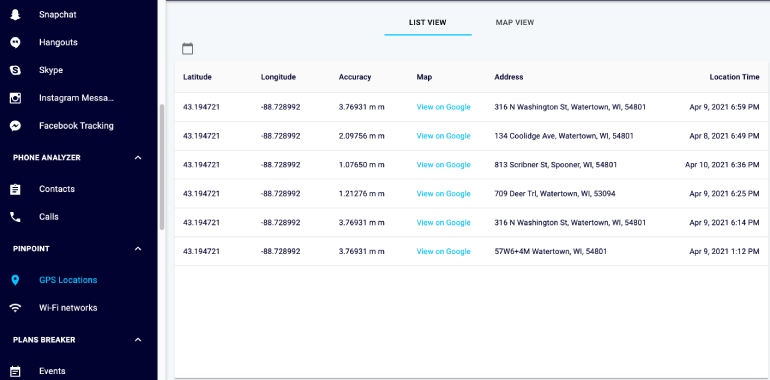
Task: Click the Facebook Tracking messenger icon
Action: (x=15, y=126)
